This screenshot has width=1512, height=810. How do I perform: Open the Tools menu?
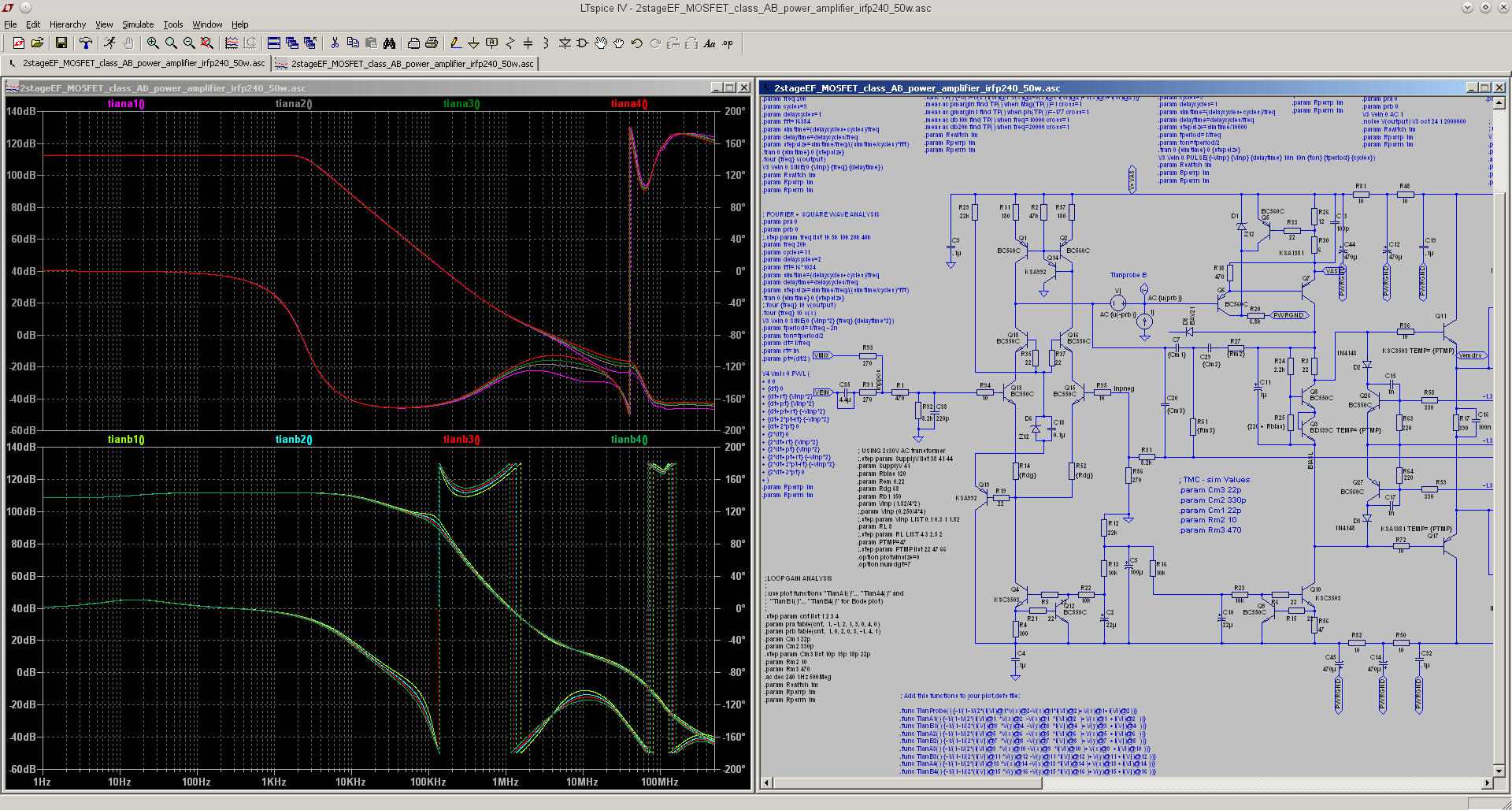tap(173, 24)
